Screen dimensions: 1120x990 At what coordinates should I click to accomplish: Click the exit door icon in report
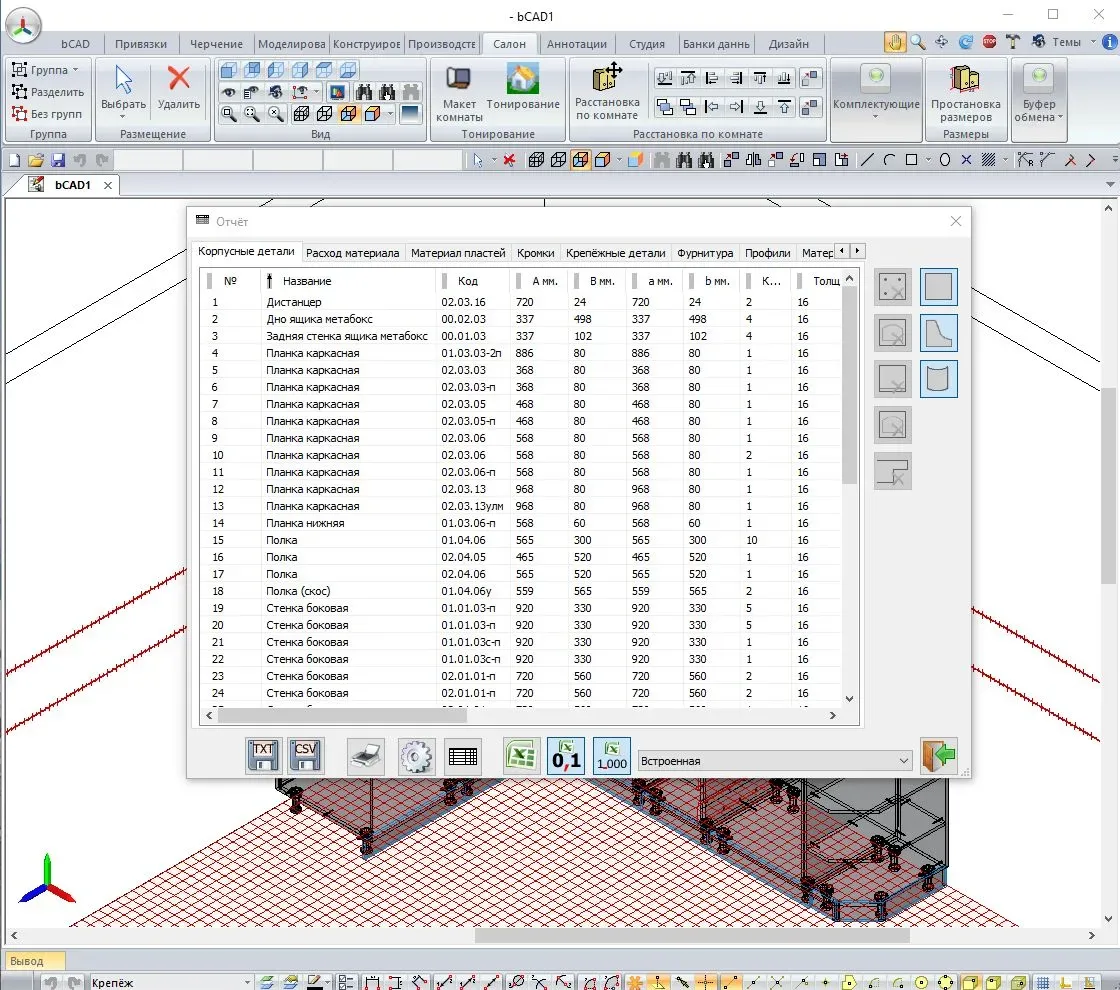click(x=938, y=757)
